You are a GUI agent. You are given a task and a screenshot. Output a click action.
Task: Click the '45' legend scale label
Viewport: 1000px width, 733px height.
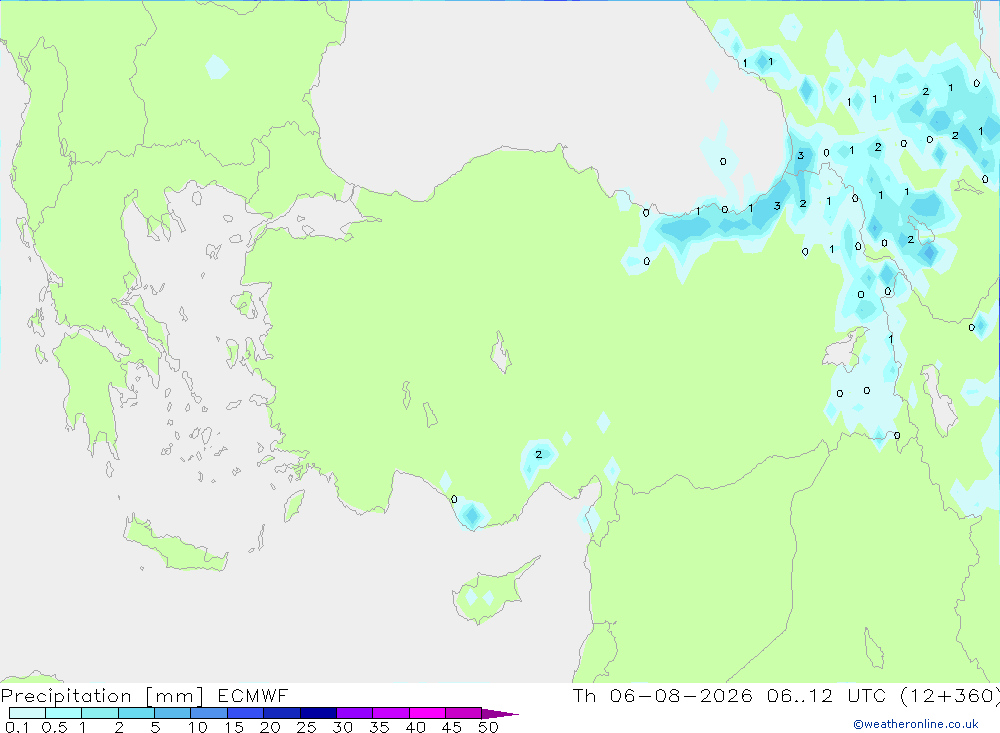click(452, 727)
